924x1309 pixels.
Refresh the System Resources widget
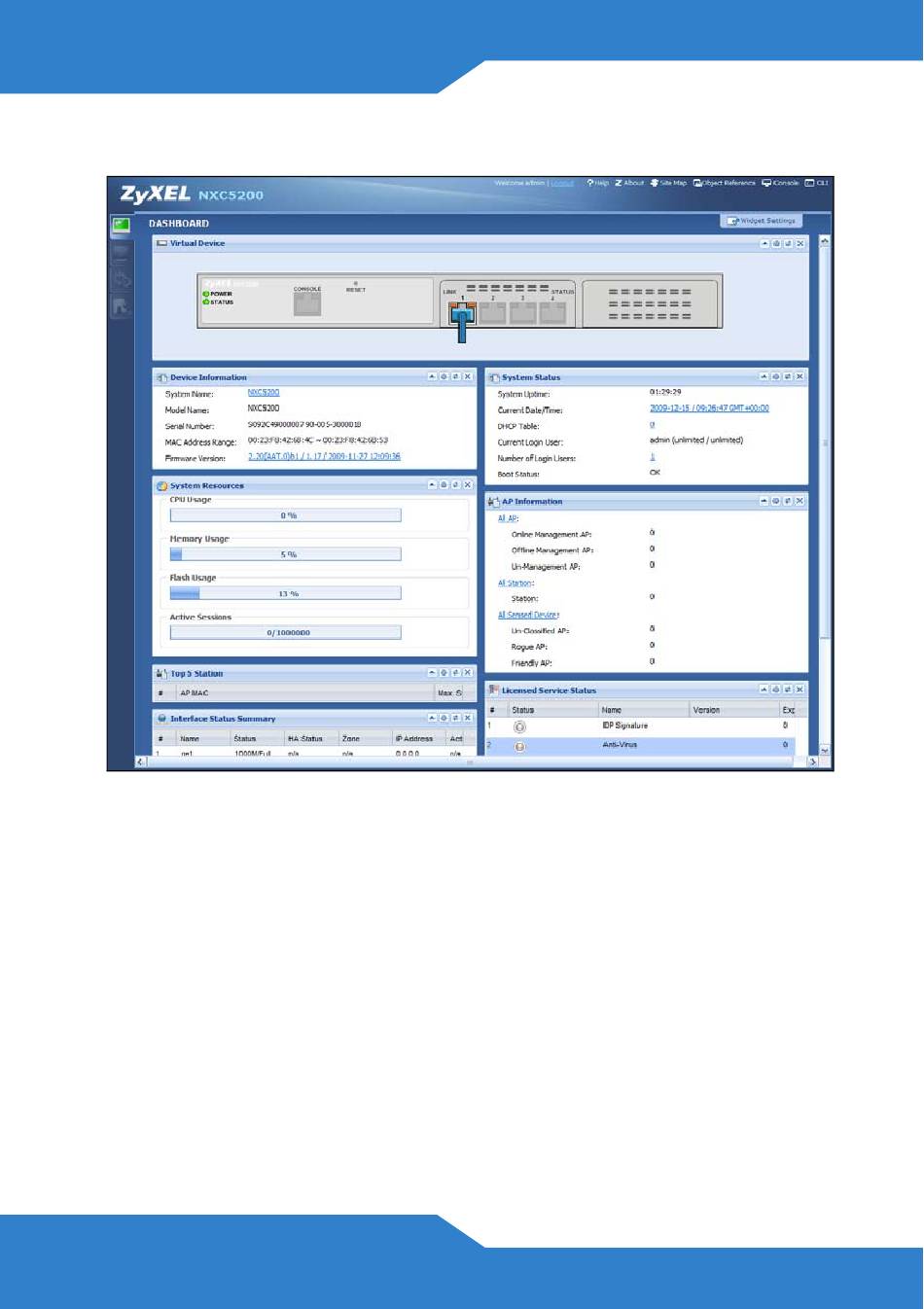pyautogui.click(x=455, y=485)
